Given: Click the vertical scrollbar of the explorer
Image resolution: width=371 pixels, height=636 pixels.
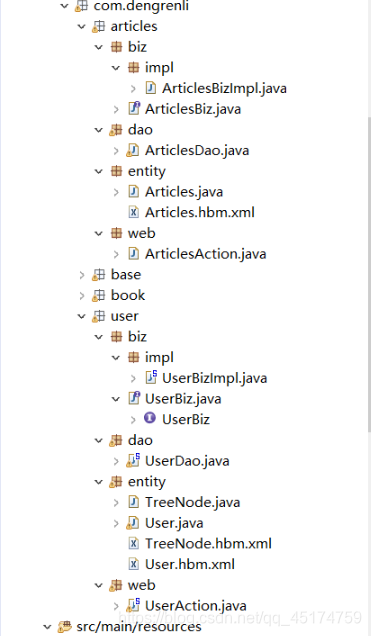Looking at the screenshot, I should pos(369,276).
